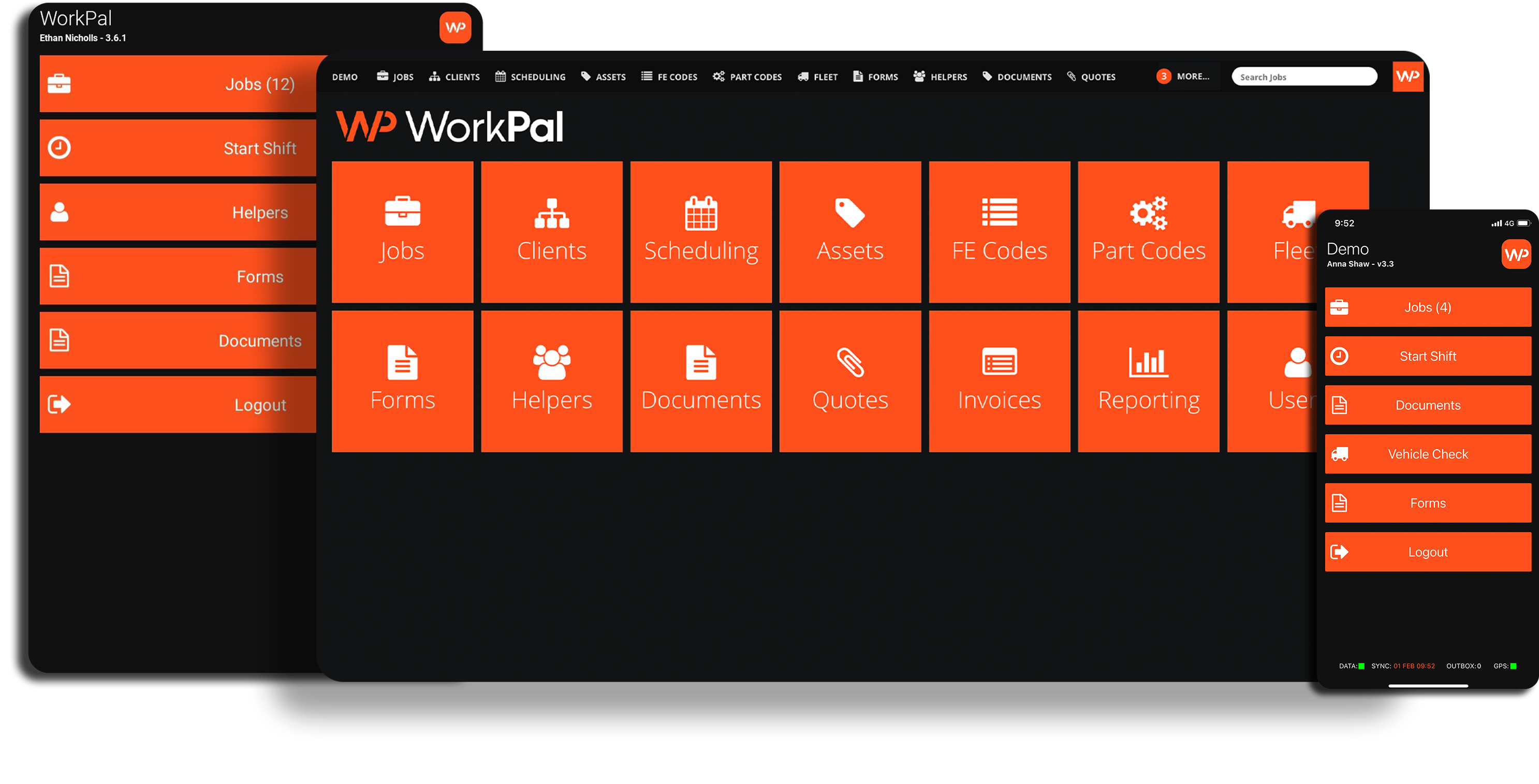
Task: Open SCHEDULING in the top navigation bar
Action: [x=530, y=77]
